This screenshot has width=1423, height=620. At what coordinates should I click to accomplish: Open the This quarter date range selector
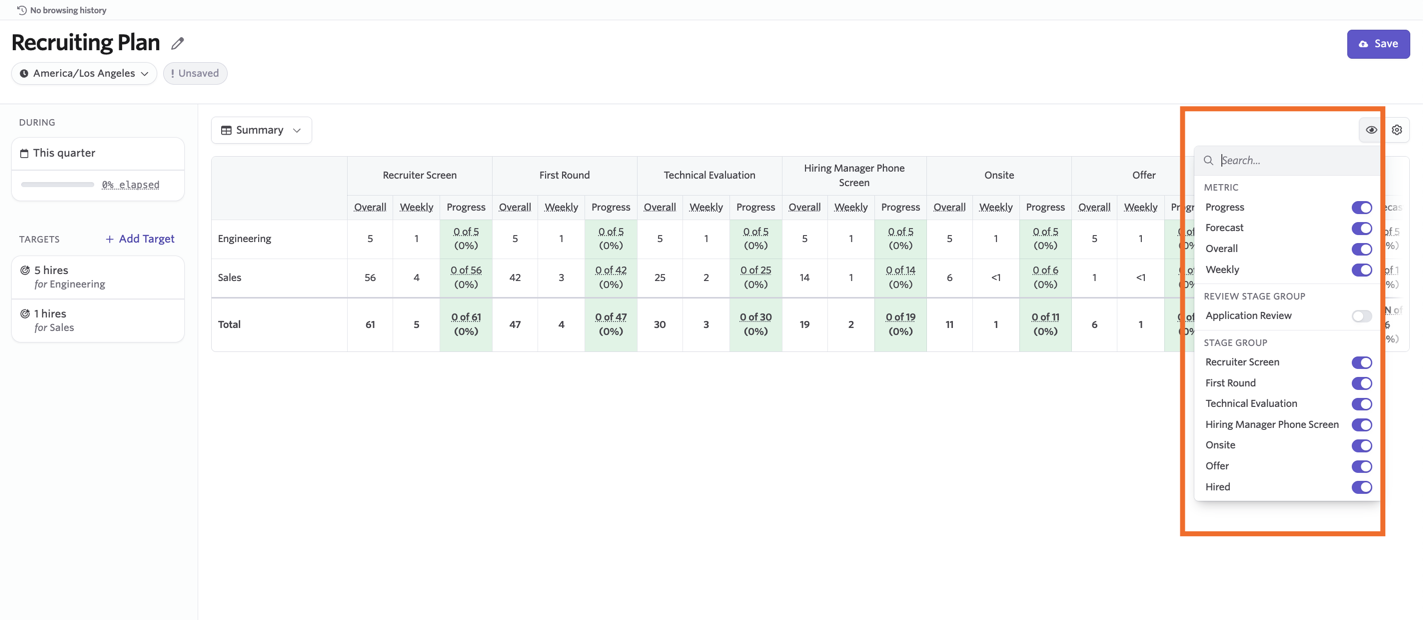(98, 153)
